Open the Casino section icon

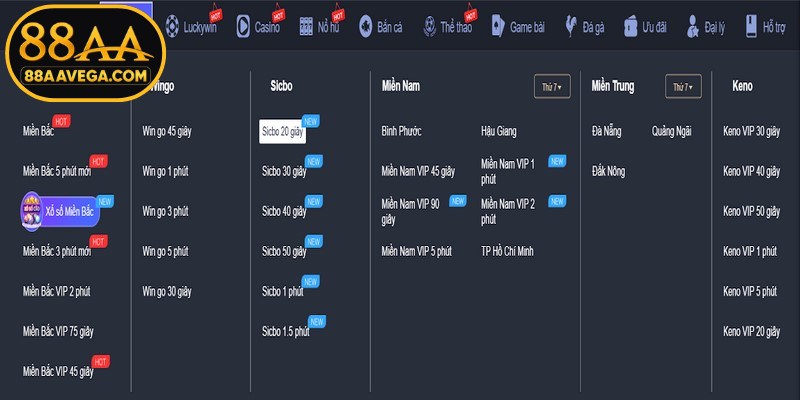(242, 27)
